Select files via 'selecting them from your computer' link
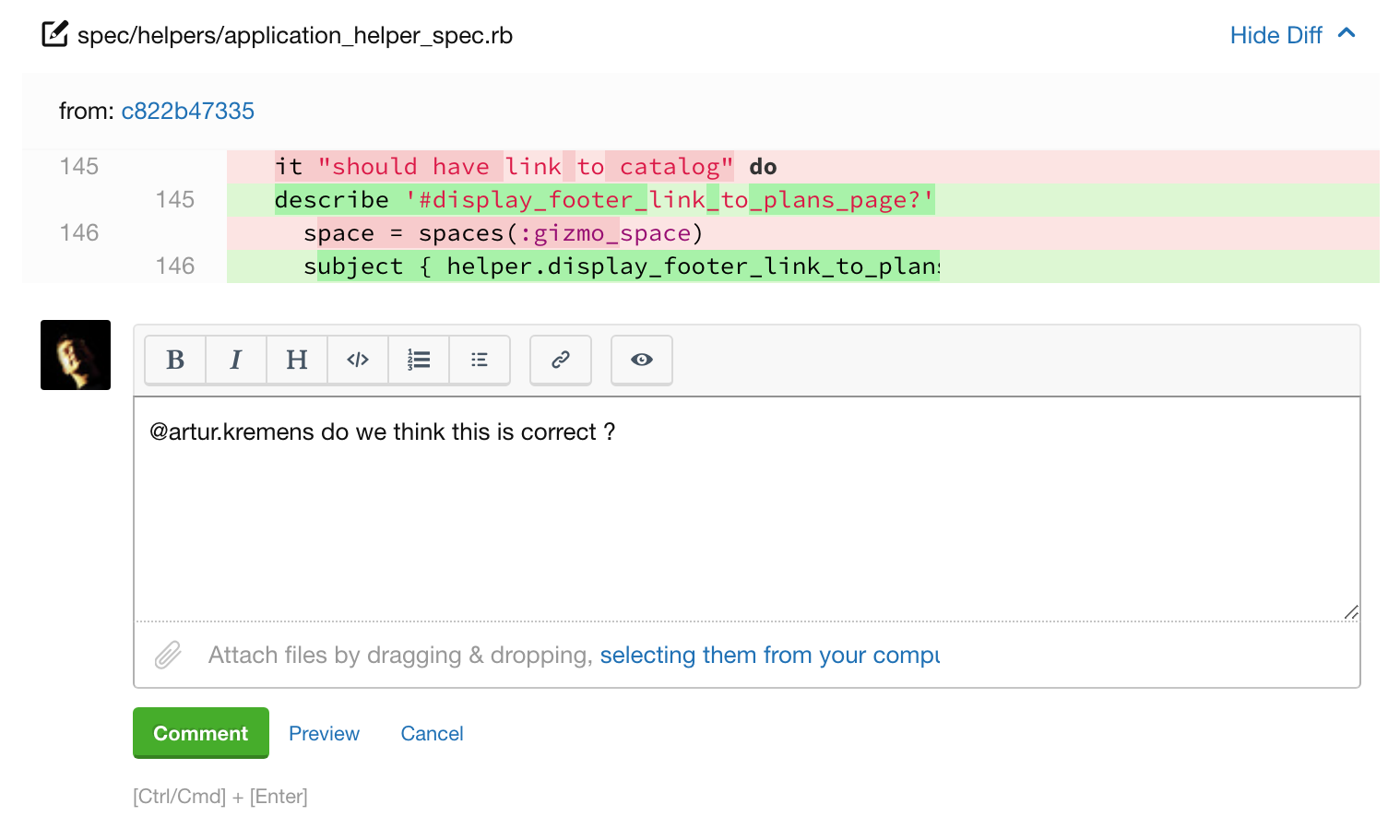 [x=769, y=655]
